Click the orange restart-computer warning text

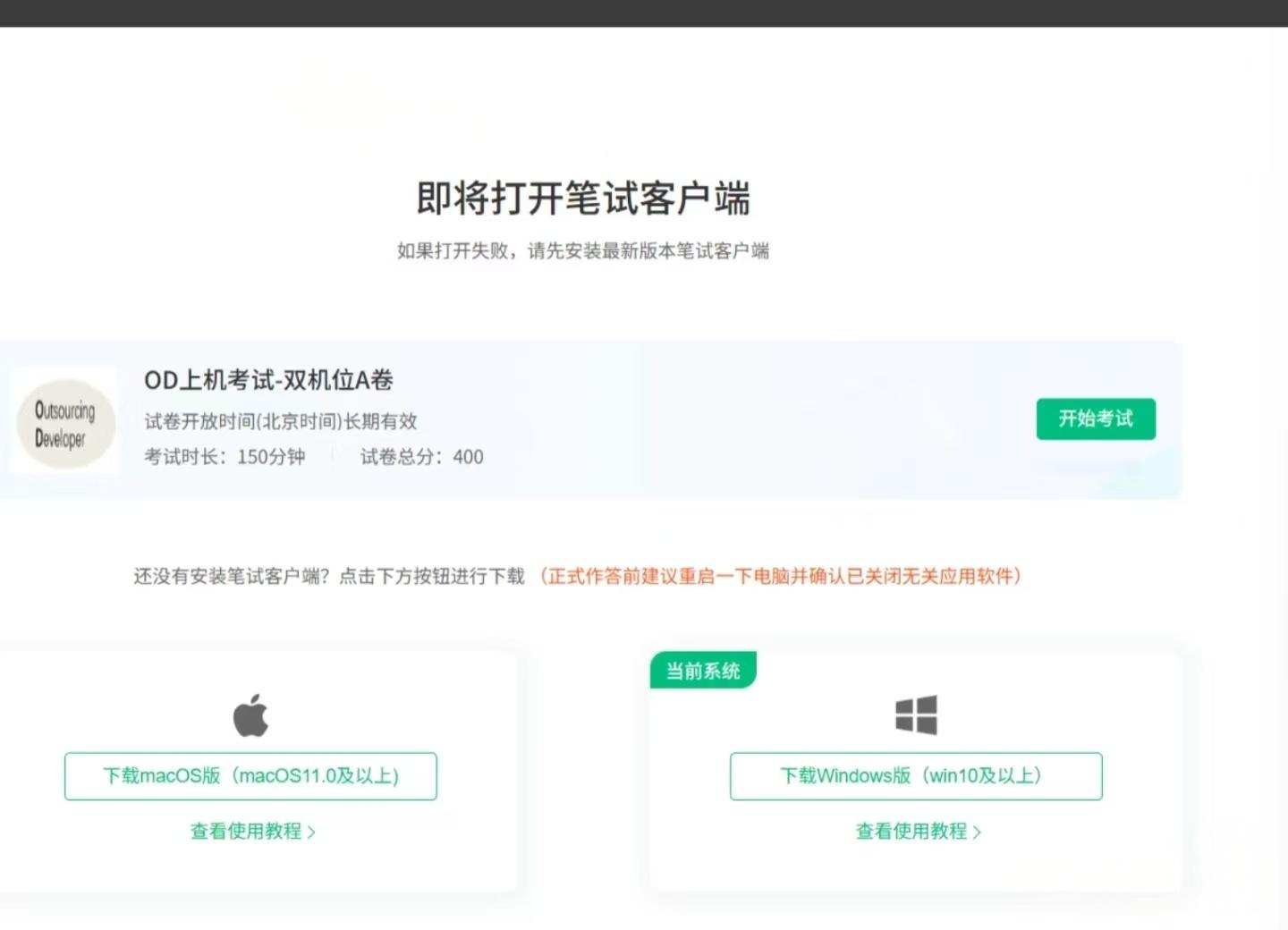(780, 576)
